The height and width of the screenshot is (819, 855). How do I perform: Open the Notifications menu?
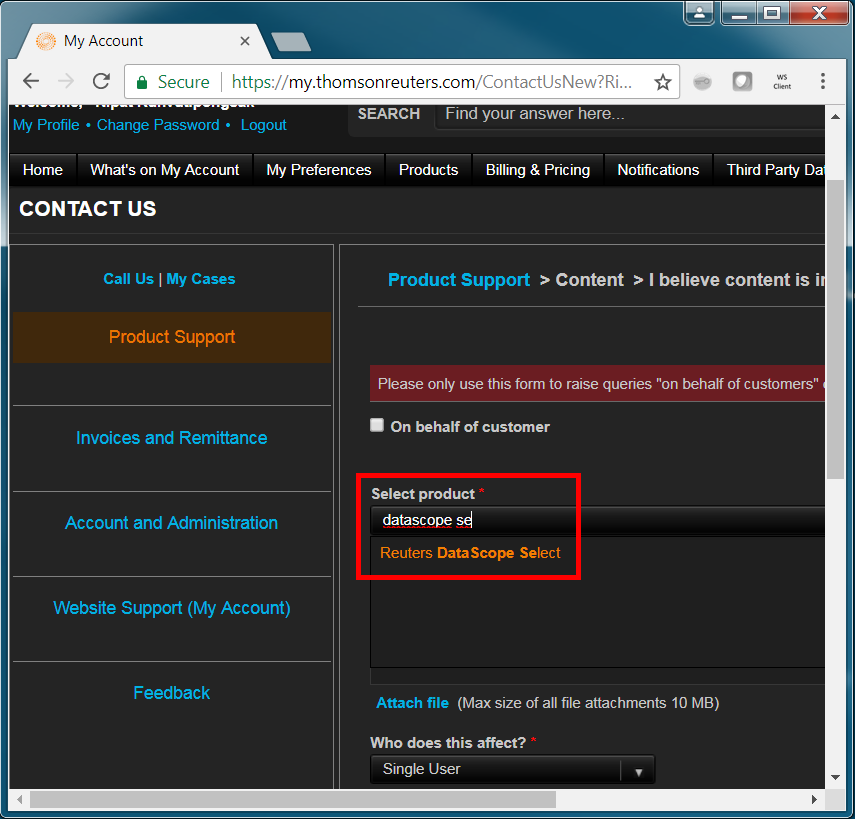pos(658,170)
